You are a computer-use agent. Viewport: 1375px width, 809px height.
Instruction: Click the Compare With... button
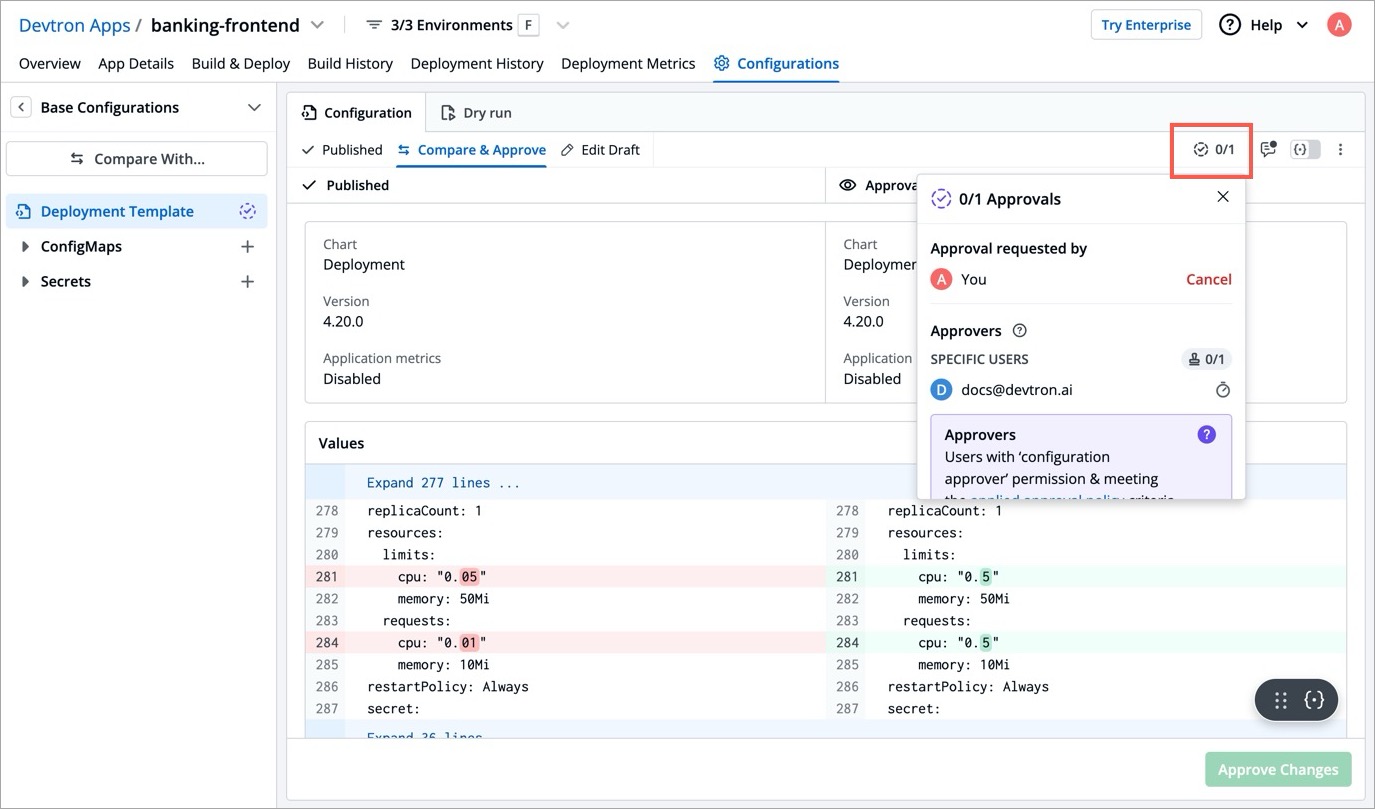coord(137,159)
